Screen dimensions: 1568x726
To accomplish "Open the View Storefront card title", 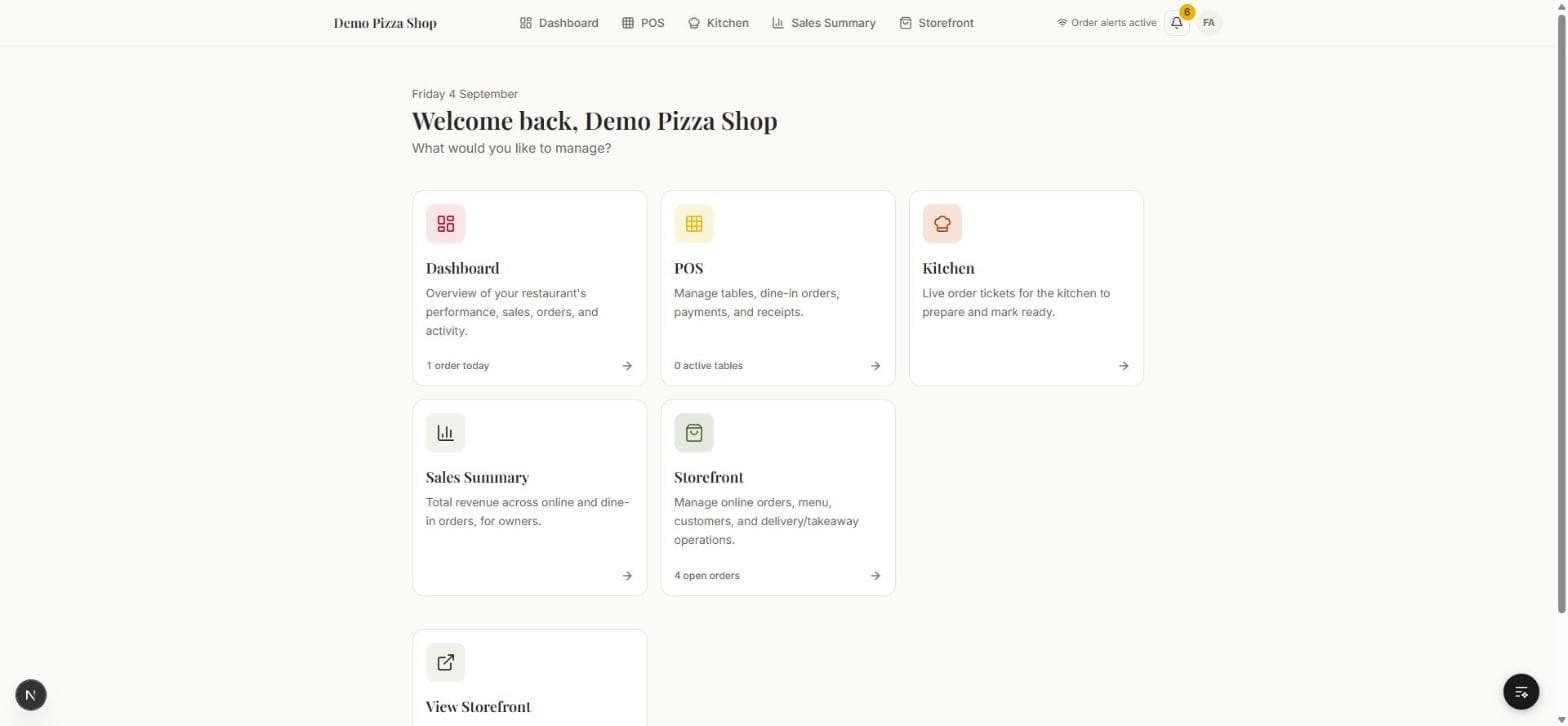I will 478,707.
